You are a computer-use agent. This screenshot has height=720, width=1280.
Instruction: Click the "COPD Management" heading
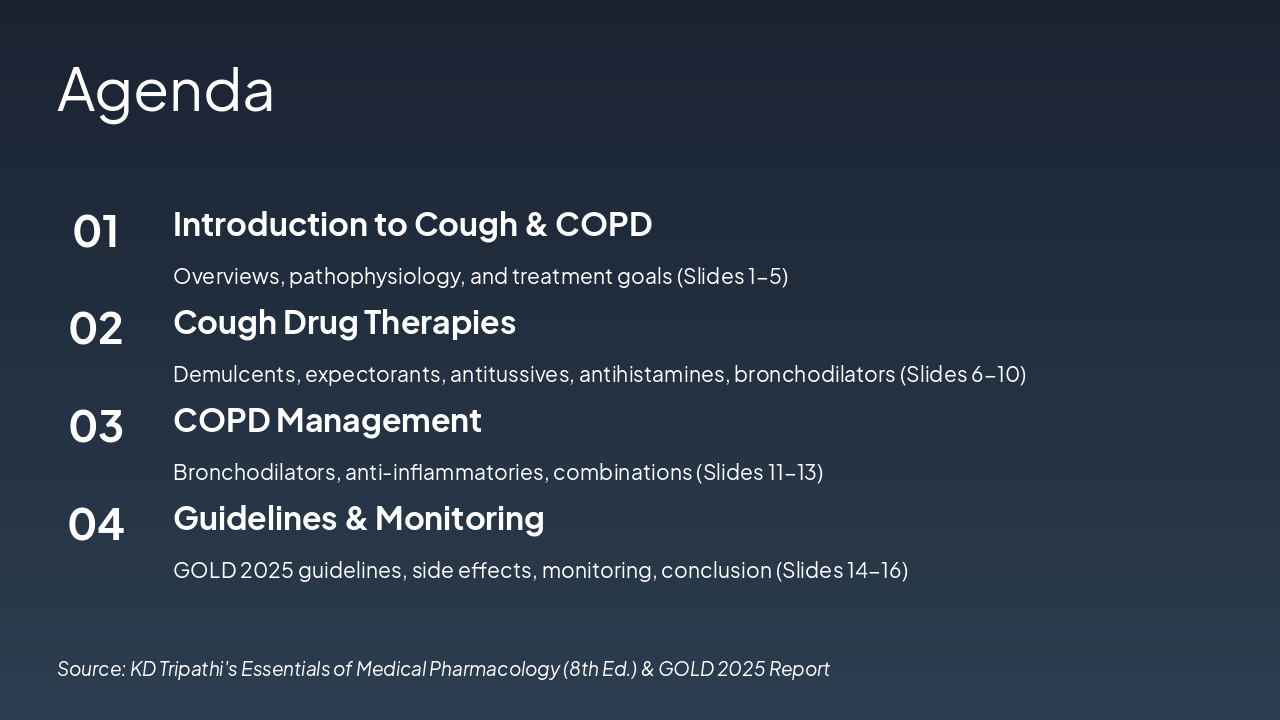327,420
